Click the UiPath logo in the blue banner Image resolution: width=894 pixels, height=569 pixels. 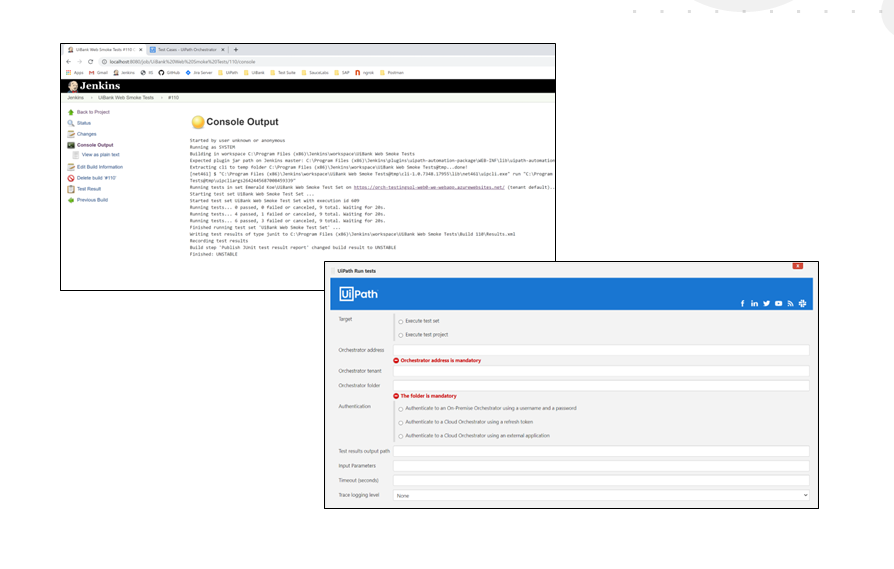[359, 294]
